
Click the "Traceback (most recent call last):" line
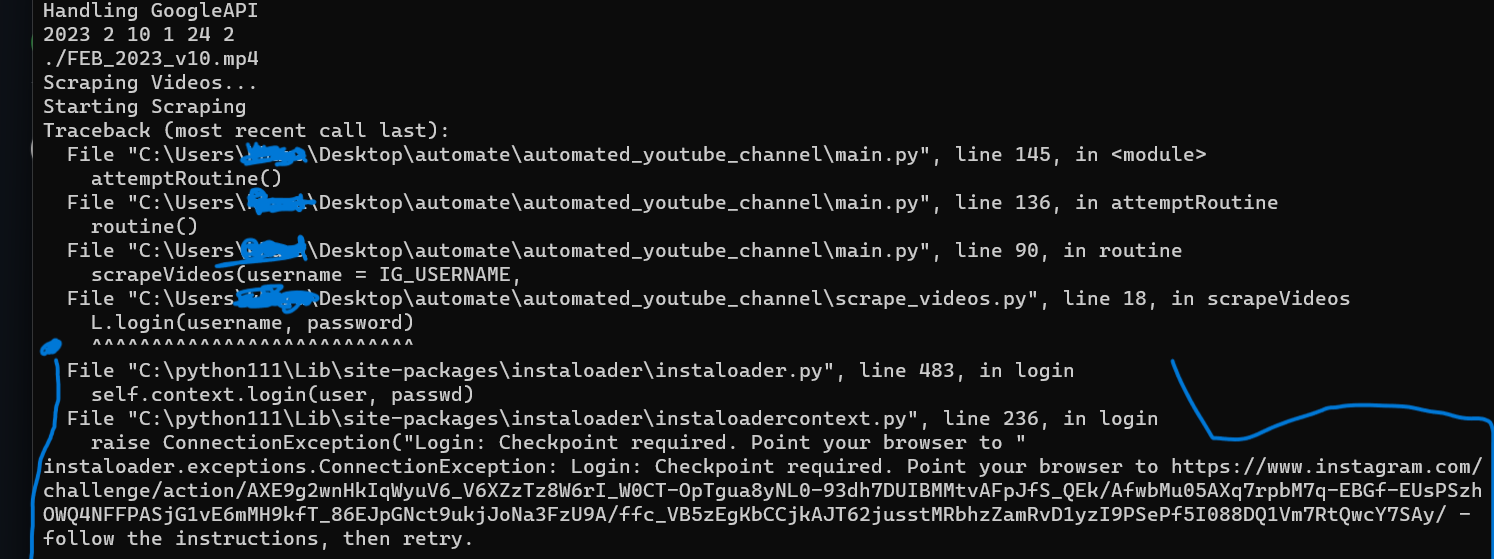click(246, 131)
